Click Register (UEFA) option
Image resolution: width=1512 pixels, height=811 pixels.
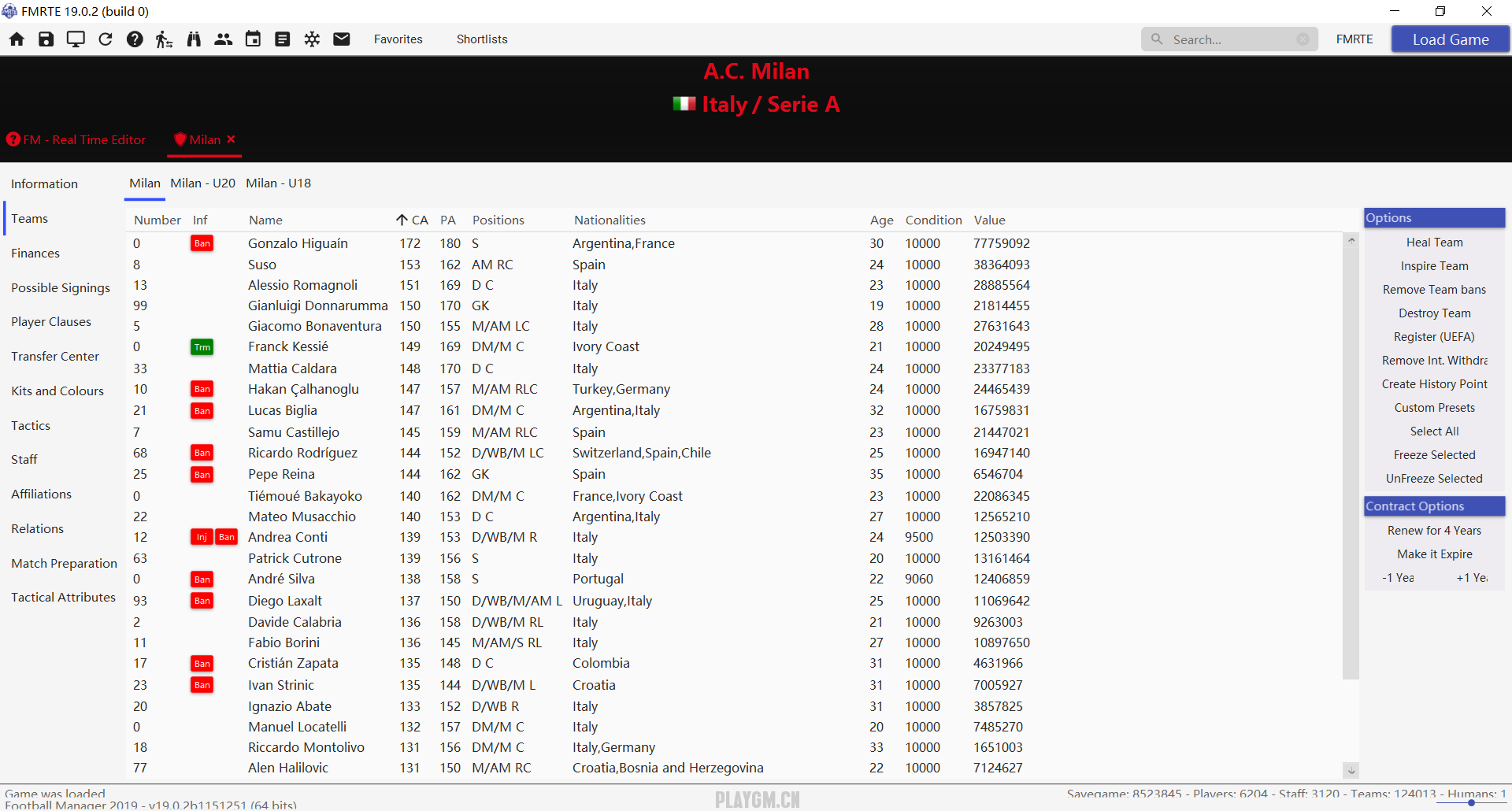(1435, 337)
